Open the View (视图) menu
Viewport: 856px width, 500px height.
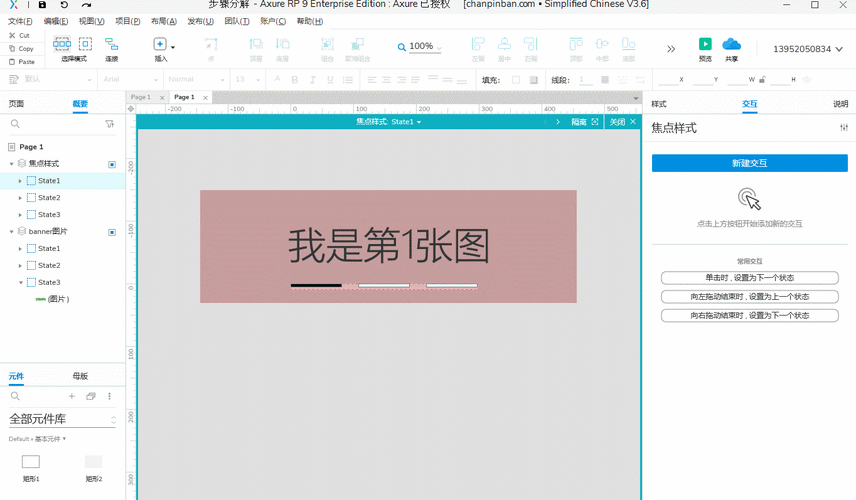[91, 21]
